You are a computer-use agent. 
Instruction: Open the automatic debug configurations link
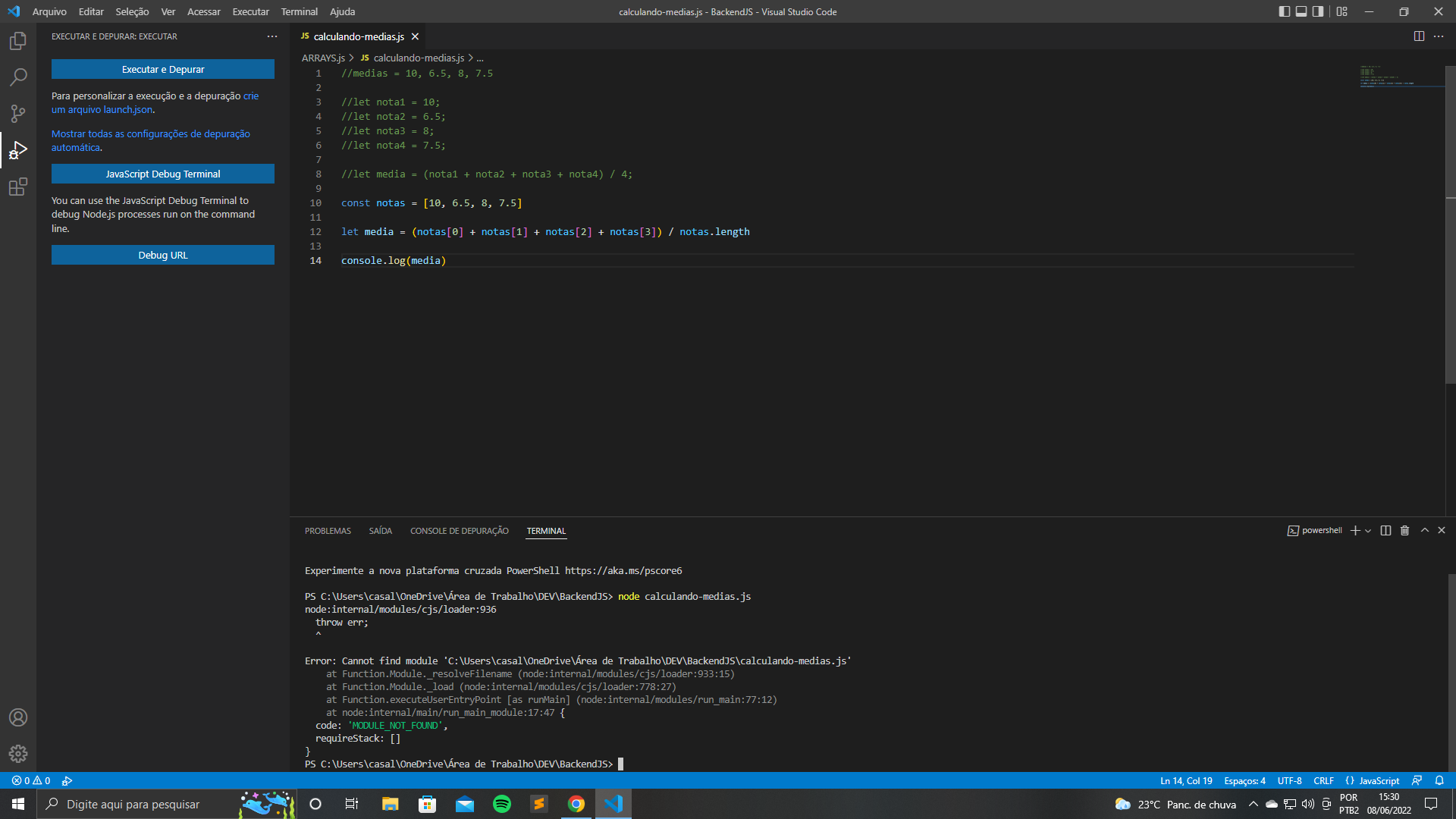(x=151, y=140)
